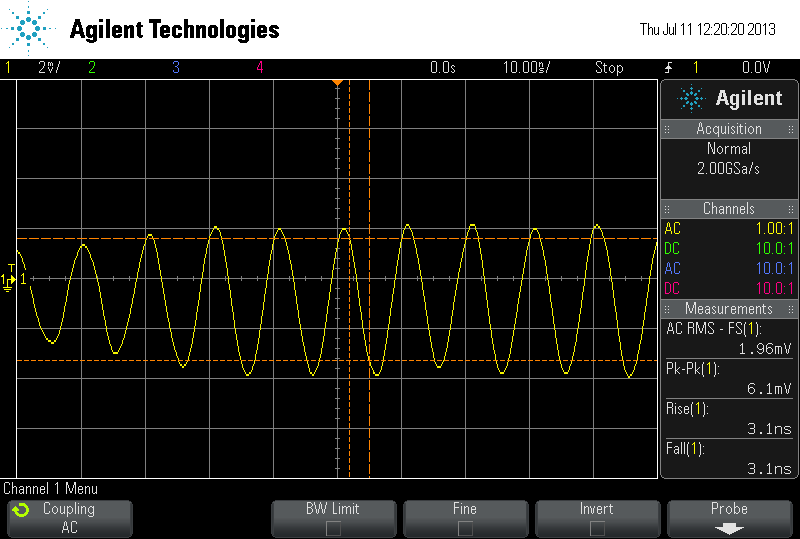Click the Agilent starburst logo in header

pyautogui.click(x=28, y=28)
